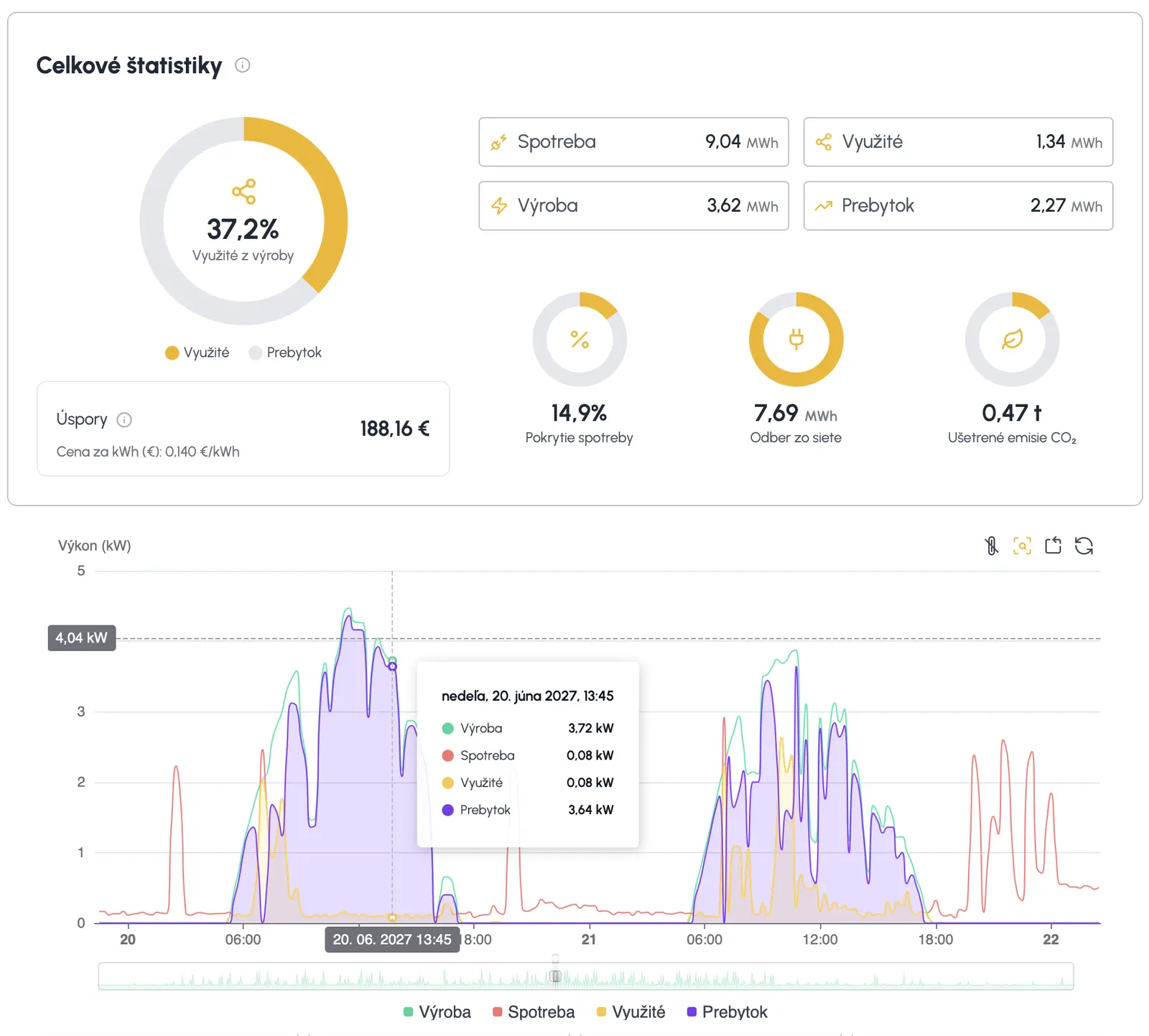Click the tooltip header 'nedeľa, 20. júna 2027, 13:45'
The image size is (1149, 1036).
[x=527, y=696]
